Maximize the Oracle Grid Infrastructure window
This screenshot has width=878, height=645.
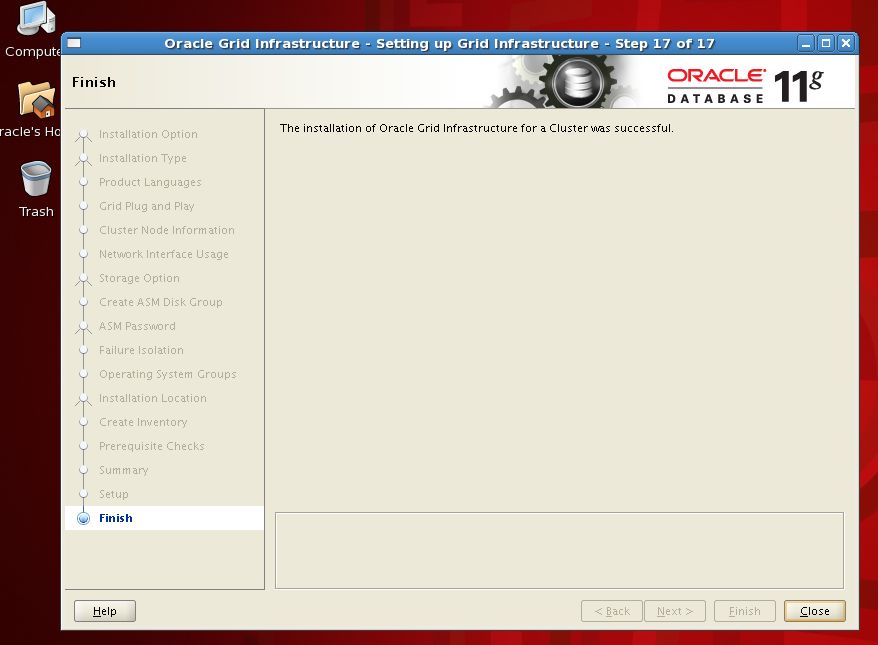[826, 43]
